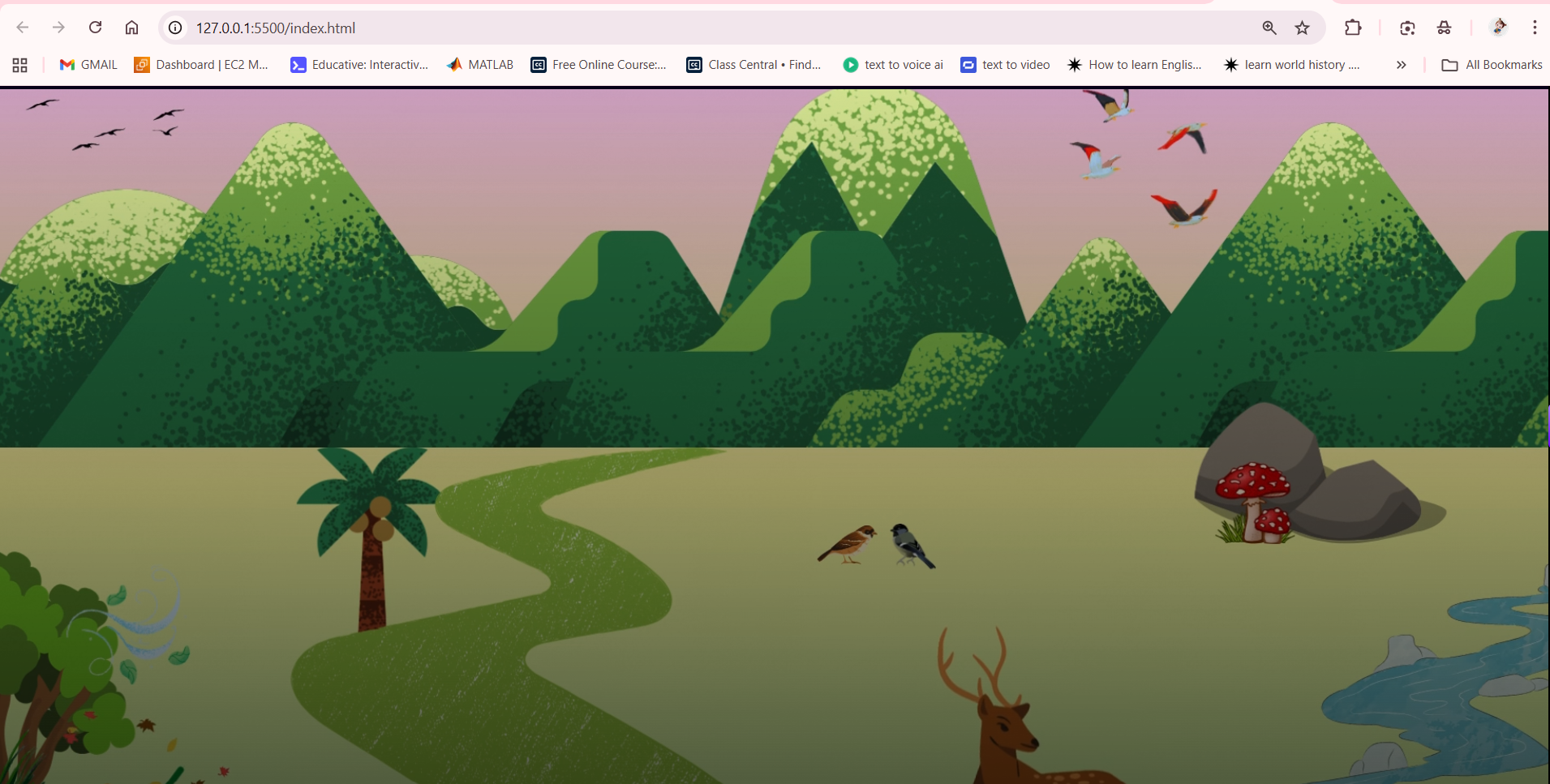Open the text to video bookmark

(1005, 65)
